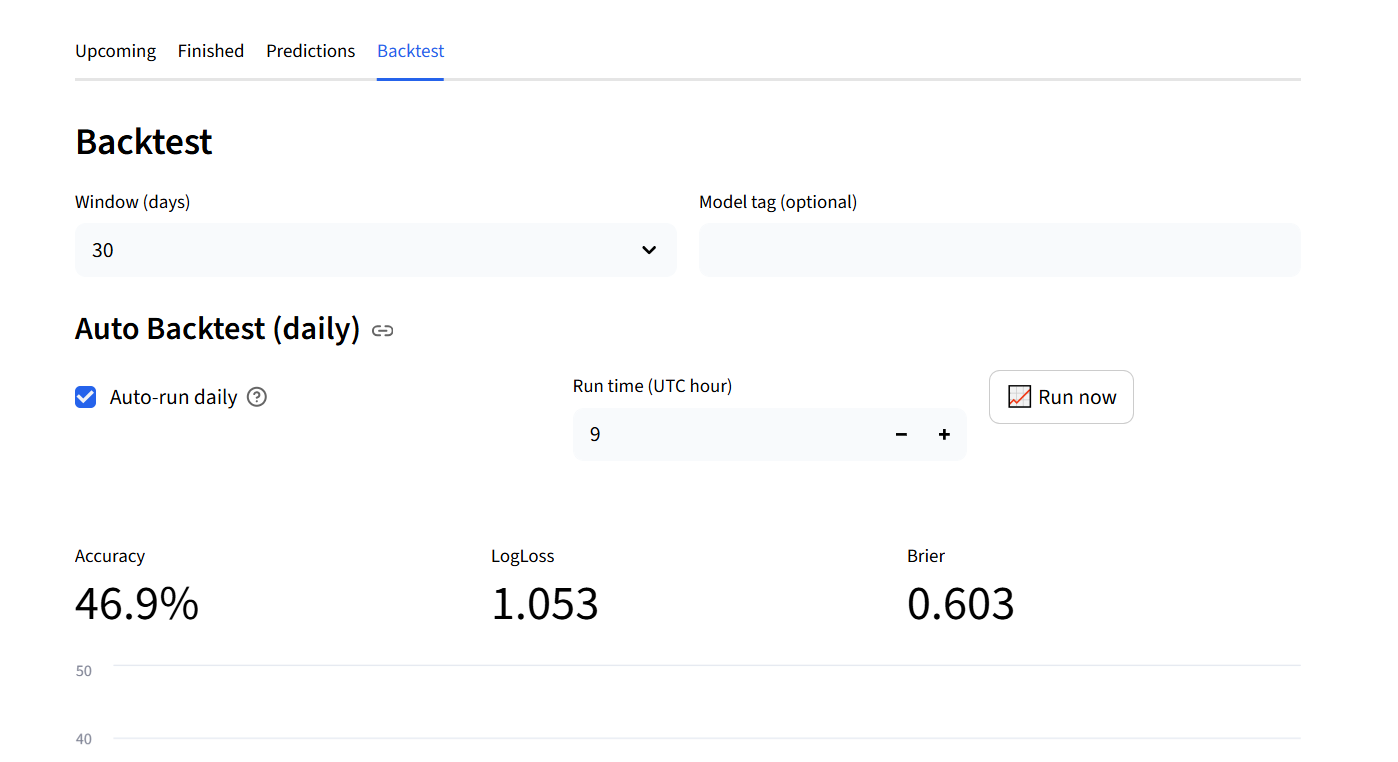Click the chevron arrow in Window selector

pos(649,250)
